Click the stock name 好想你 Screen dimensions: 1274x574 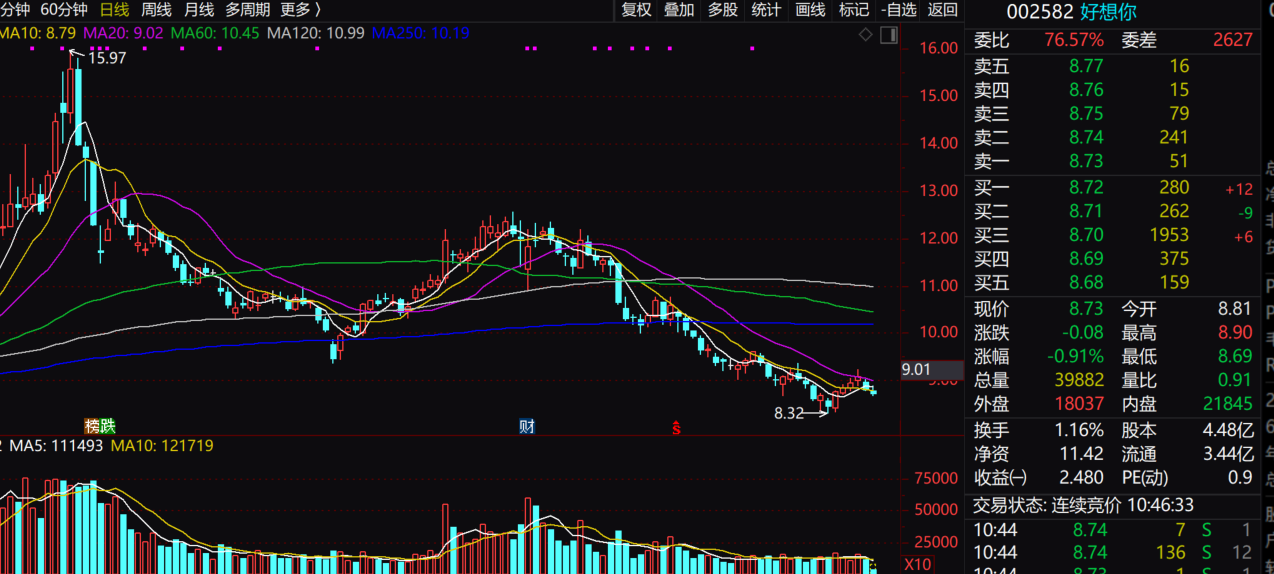click(1109, 12)
